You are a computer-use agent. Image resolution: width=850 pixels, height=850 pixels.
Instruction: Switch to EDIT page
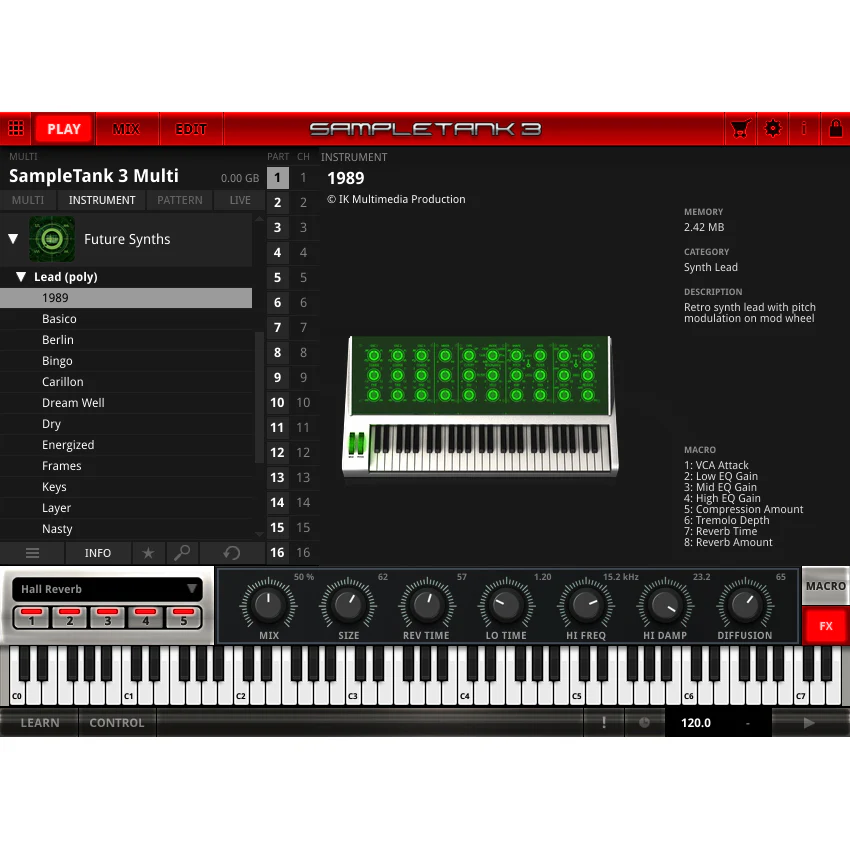[x=191, y=129]
